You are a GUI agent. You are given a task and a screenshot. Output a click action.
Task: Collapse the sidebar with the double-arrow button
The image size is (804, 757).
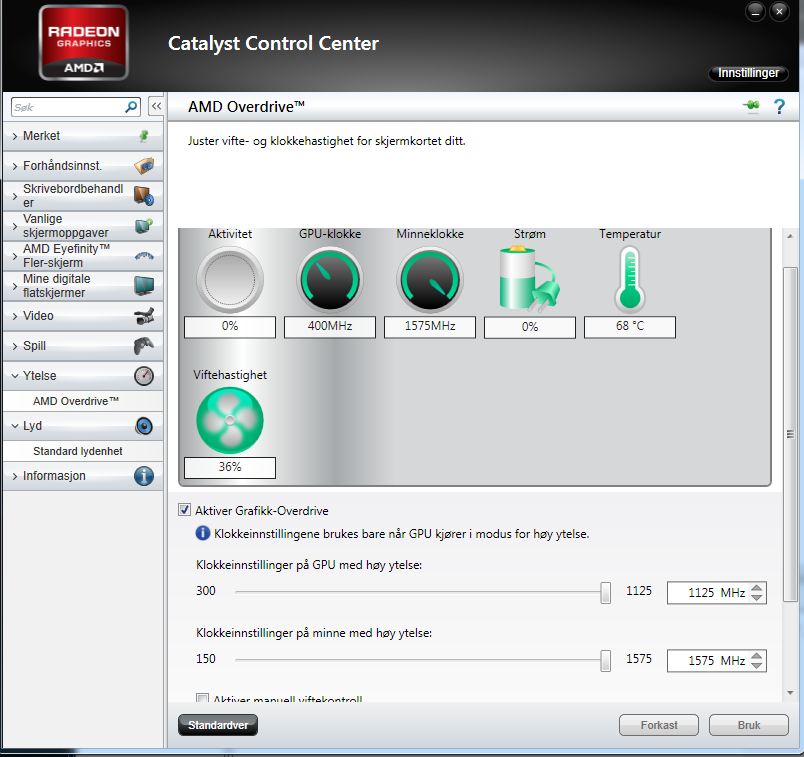156,107
